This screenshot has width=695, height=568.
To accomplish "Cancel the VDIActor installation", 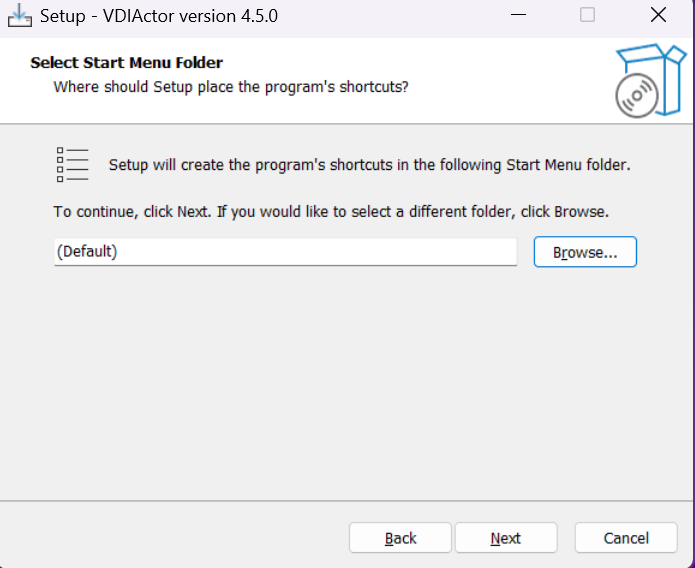I will point(626,538).
